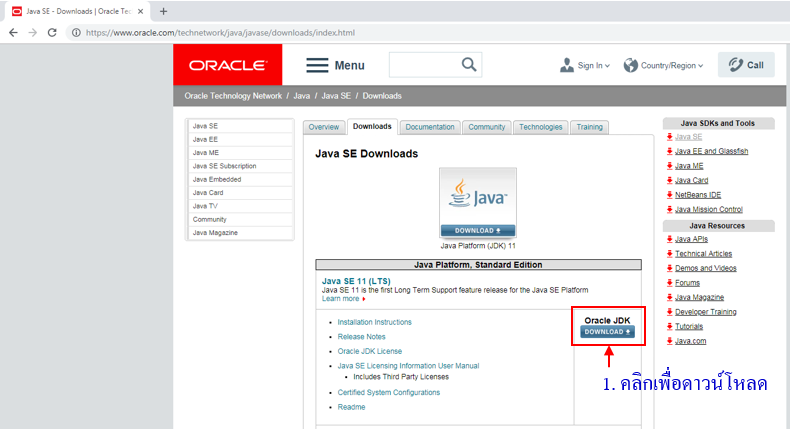Viewport: 790px width, 429px height.
Task: Open Java Mission Control link
Action: [708, 210]
